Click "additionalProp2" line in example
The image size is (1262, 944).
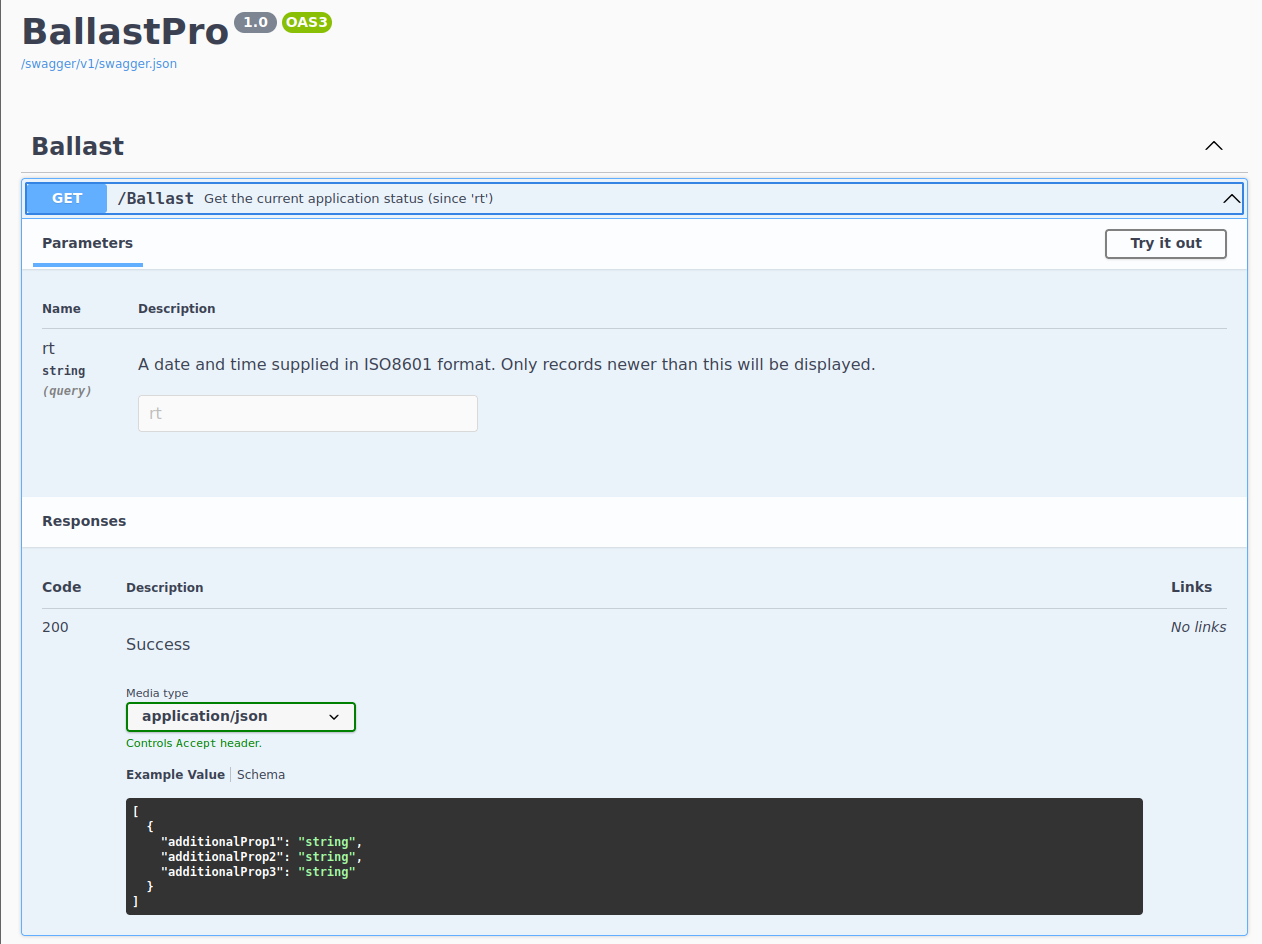261,857
